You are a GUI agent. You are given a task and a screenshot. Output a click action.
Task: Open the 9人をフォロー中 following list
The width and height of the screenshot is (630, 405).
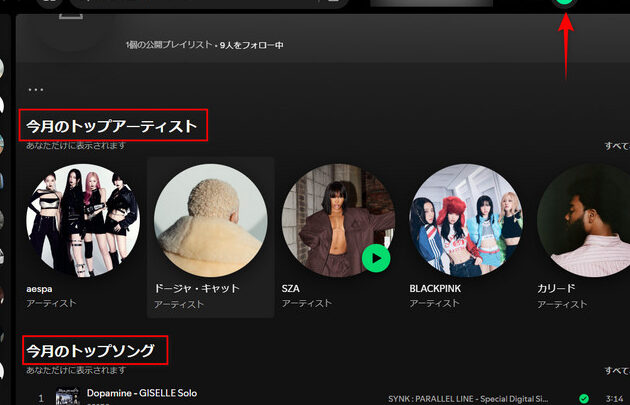point(252,45)
